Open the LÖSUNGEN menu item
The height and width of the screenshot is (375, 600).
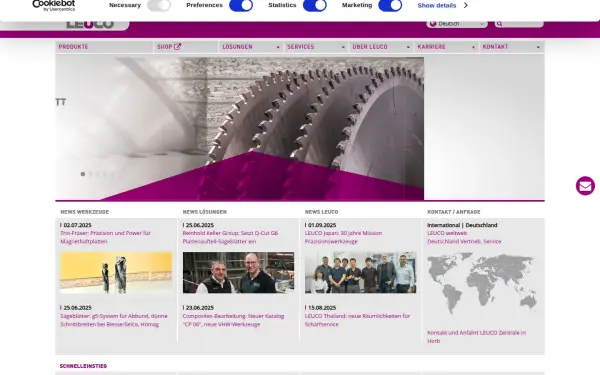237,47
